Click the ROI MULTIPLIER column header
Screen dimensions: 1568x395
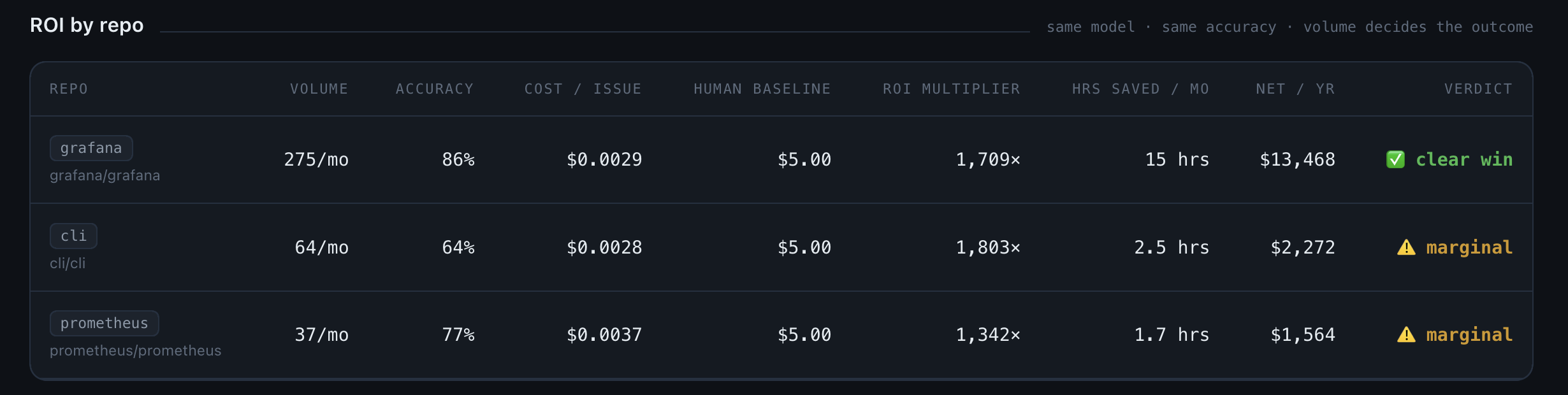(952, 89)
